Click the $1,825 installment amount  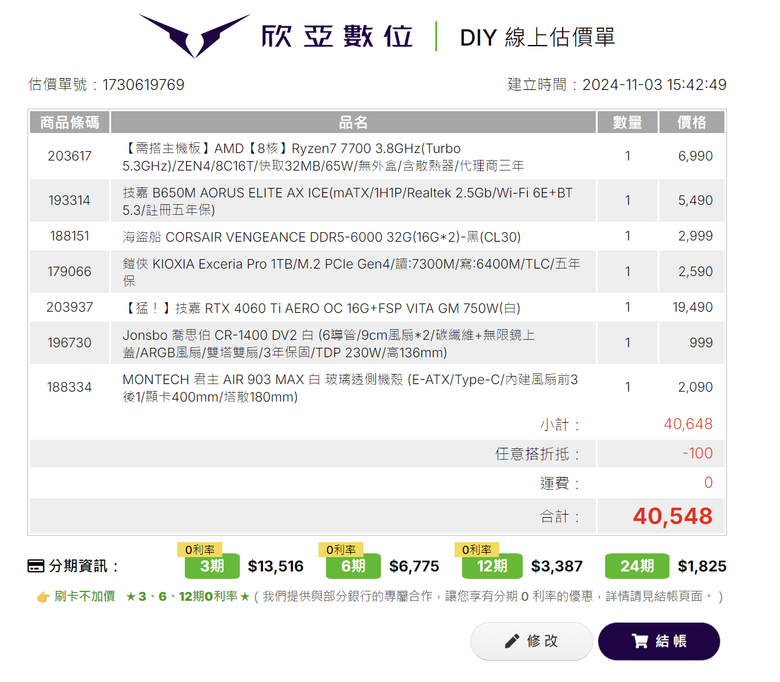[702, 566]
